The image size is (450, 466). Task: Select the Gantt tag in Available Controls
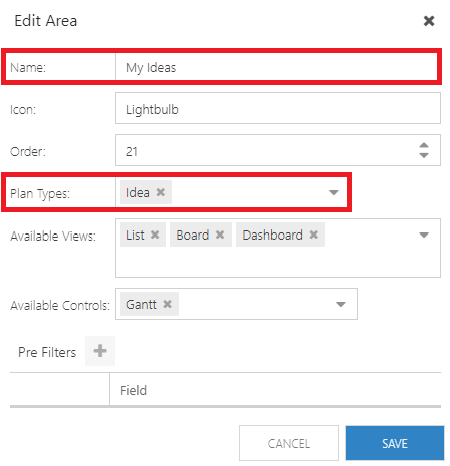tap(141, 304)
